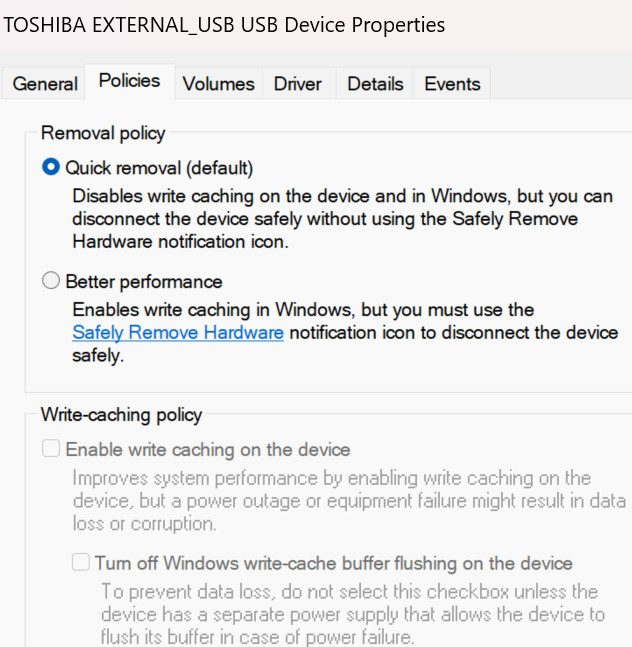Open the Volumes tab

[218, 84]
